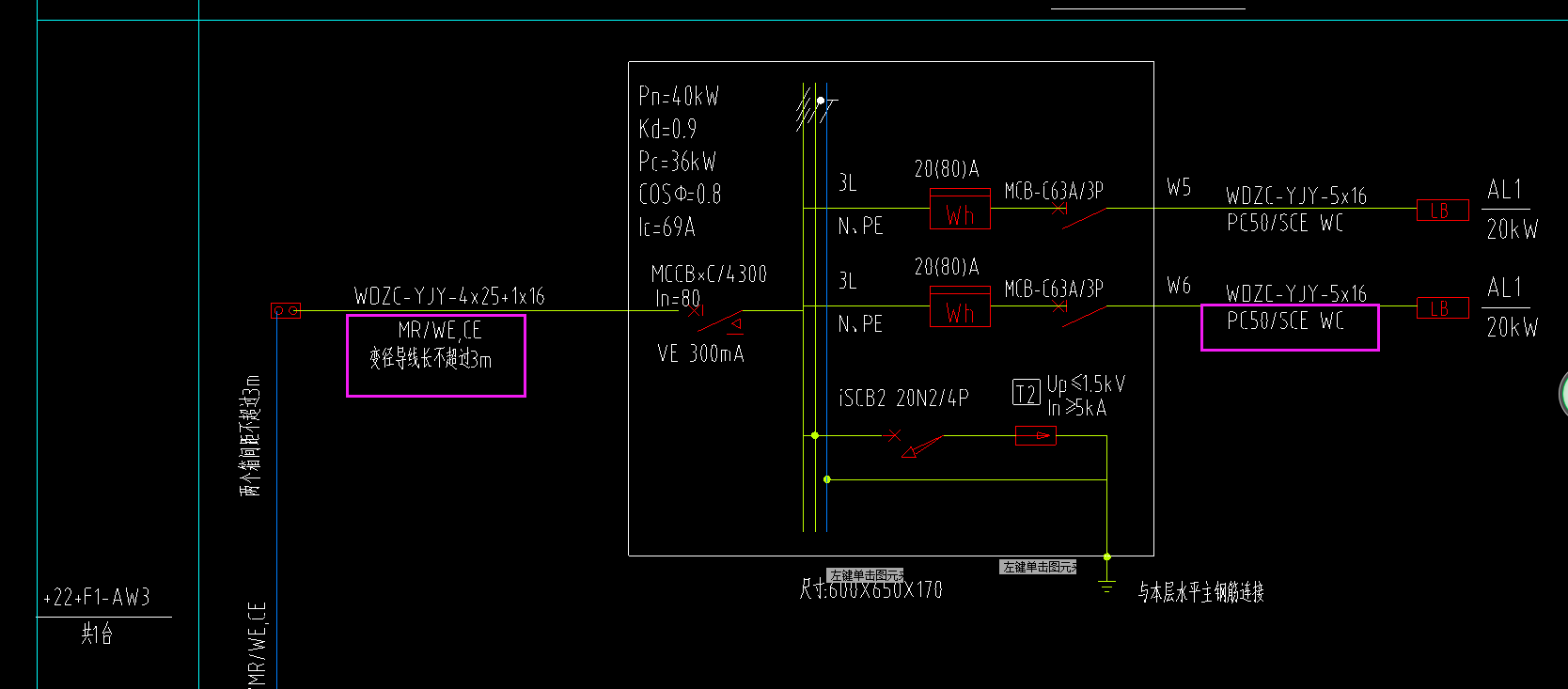This screenshot has height=689, width=1568.
Task: Click the MCB-C63A/3P label on W6
Action: 1054,289
